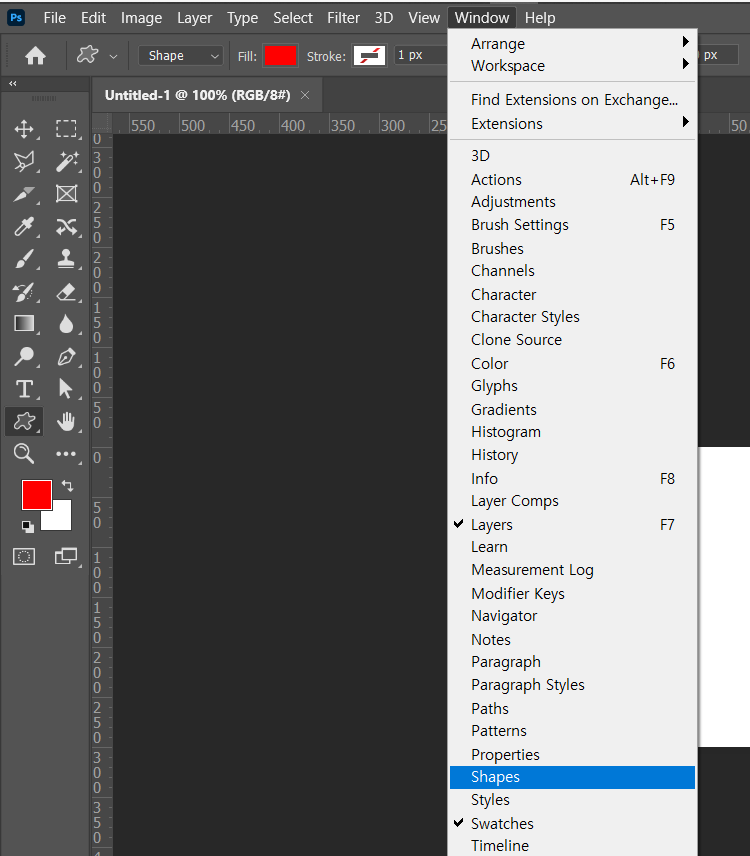Toggle the checked Swatches panel entry
This screenshot has height=856, width=750.
[x=572, y=823]
